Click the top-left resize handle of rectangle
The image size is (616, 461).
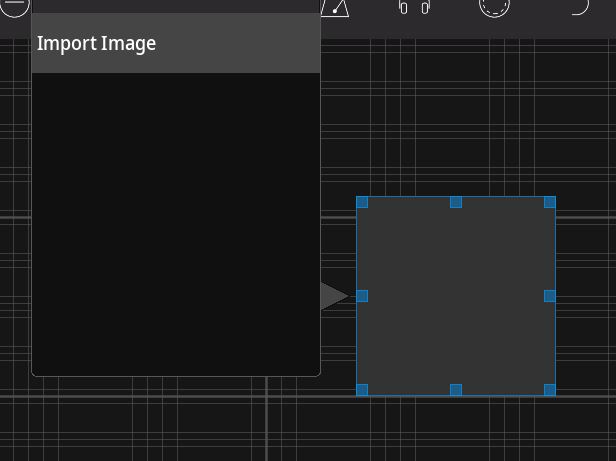pyautogui.click(x=362, y=202)
